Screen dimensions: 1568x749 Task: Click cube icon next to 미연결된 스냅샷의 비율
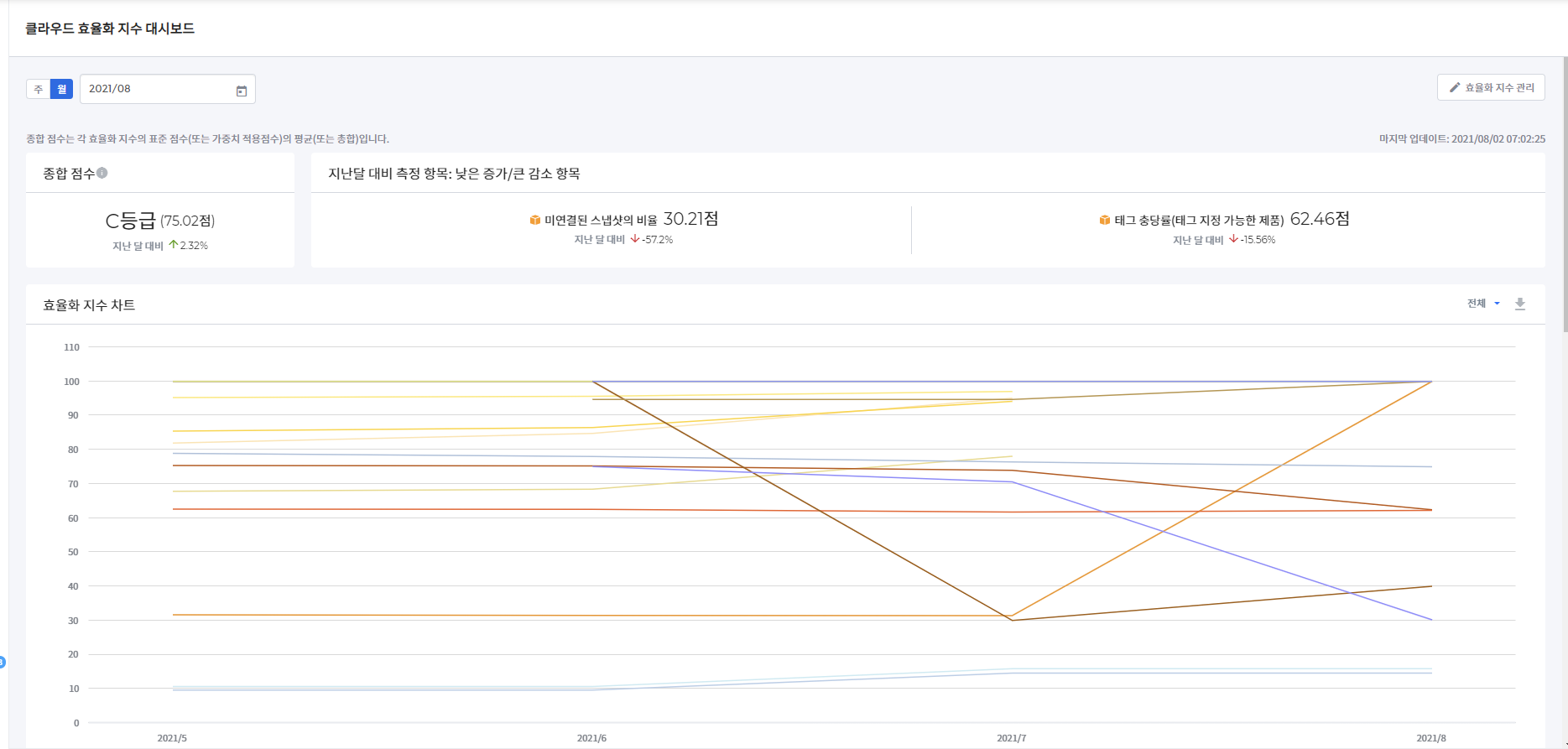point(534,220)
